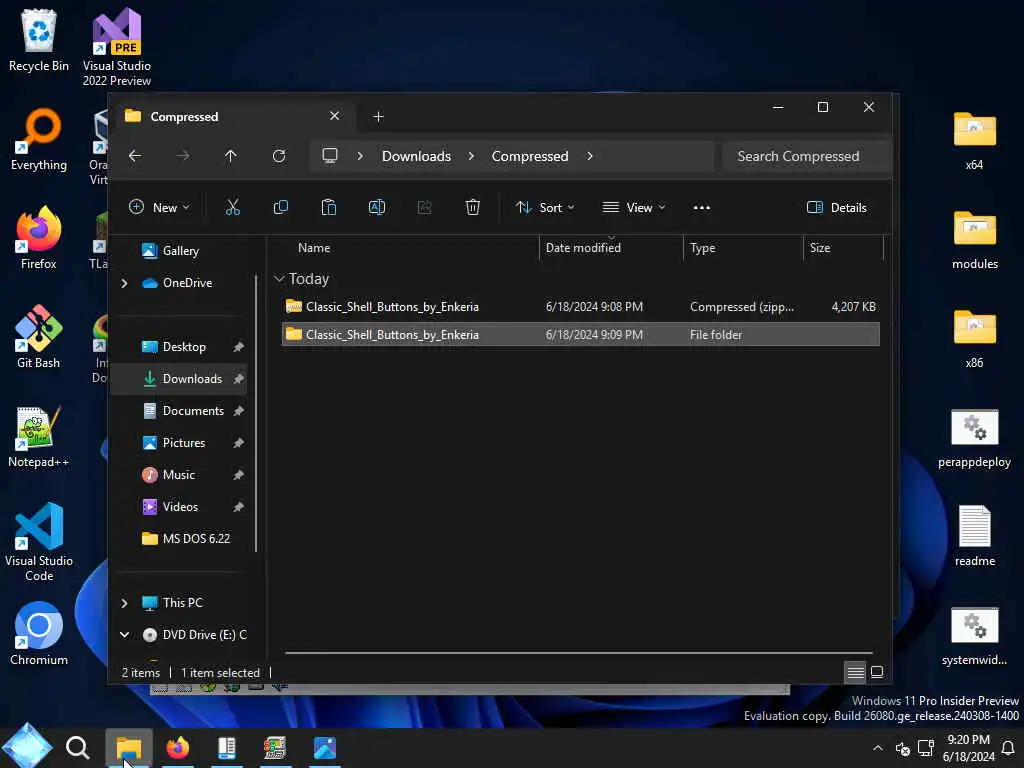Screen dimensions: 1024x768
Task: Add a new Explorer tab
Action: coord(378,116)
